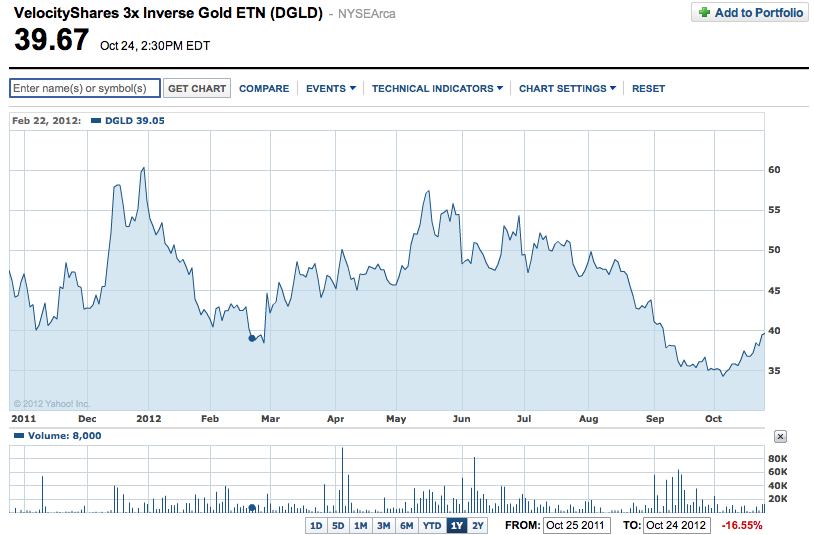Click the data point marker on volume chart
Viewport: 815px width, 535px height.
click(252, 508)
